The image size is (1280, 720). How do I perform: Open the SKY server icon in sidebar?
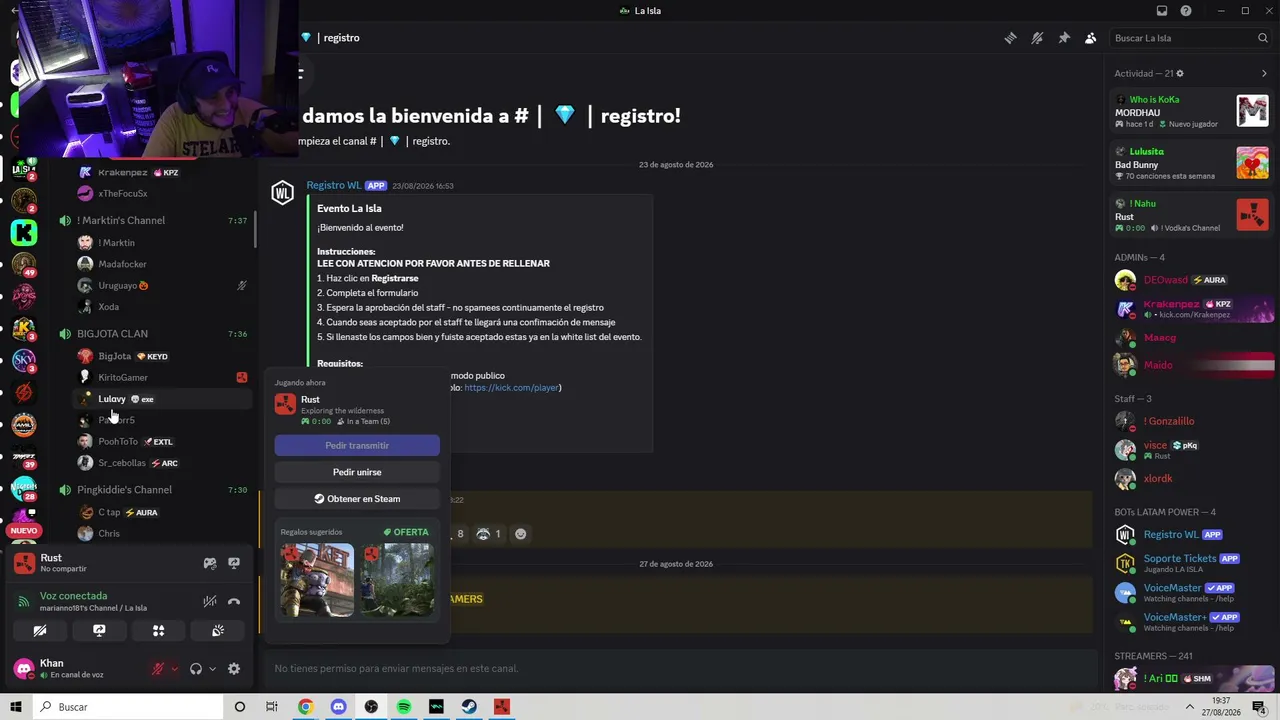coord(24,360)
